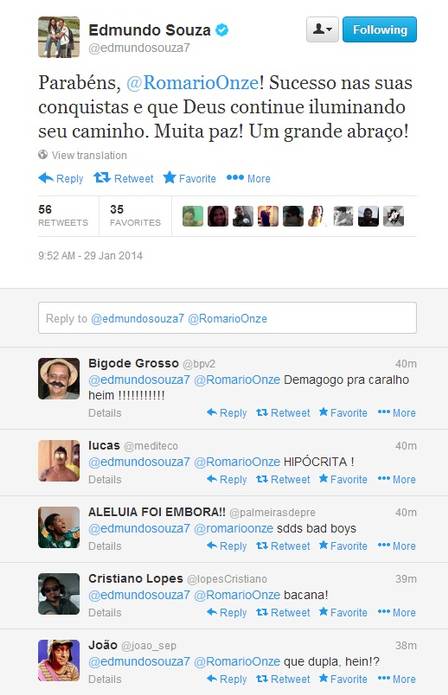
Task: Reply to Bigode Grosso's comment
Action: [x=226, y=413]
